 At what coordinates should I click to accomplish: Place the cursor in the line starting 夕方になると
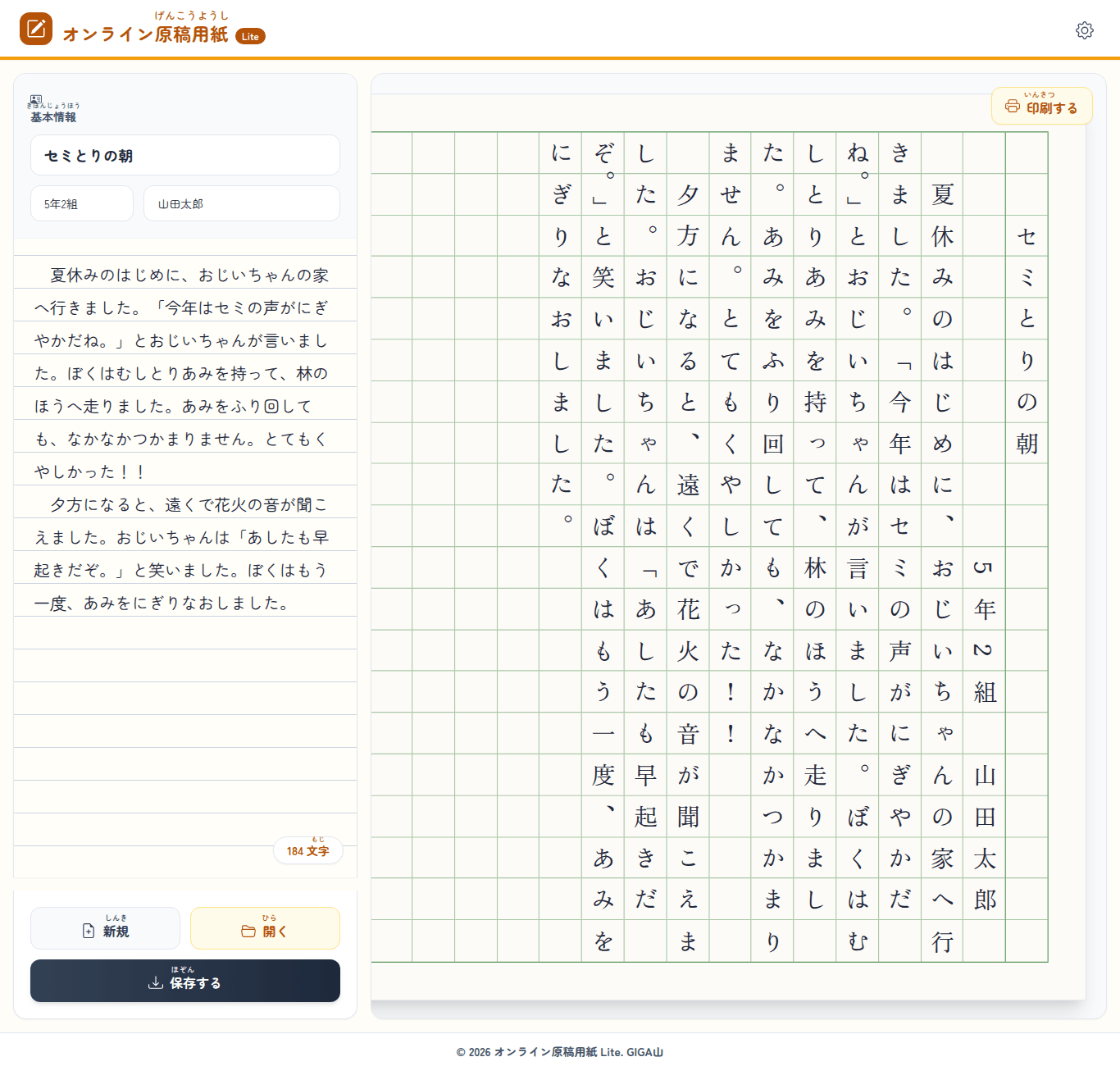[185, 504]
